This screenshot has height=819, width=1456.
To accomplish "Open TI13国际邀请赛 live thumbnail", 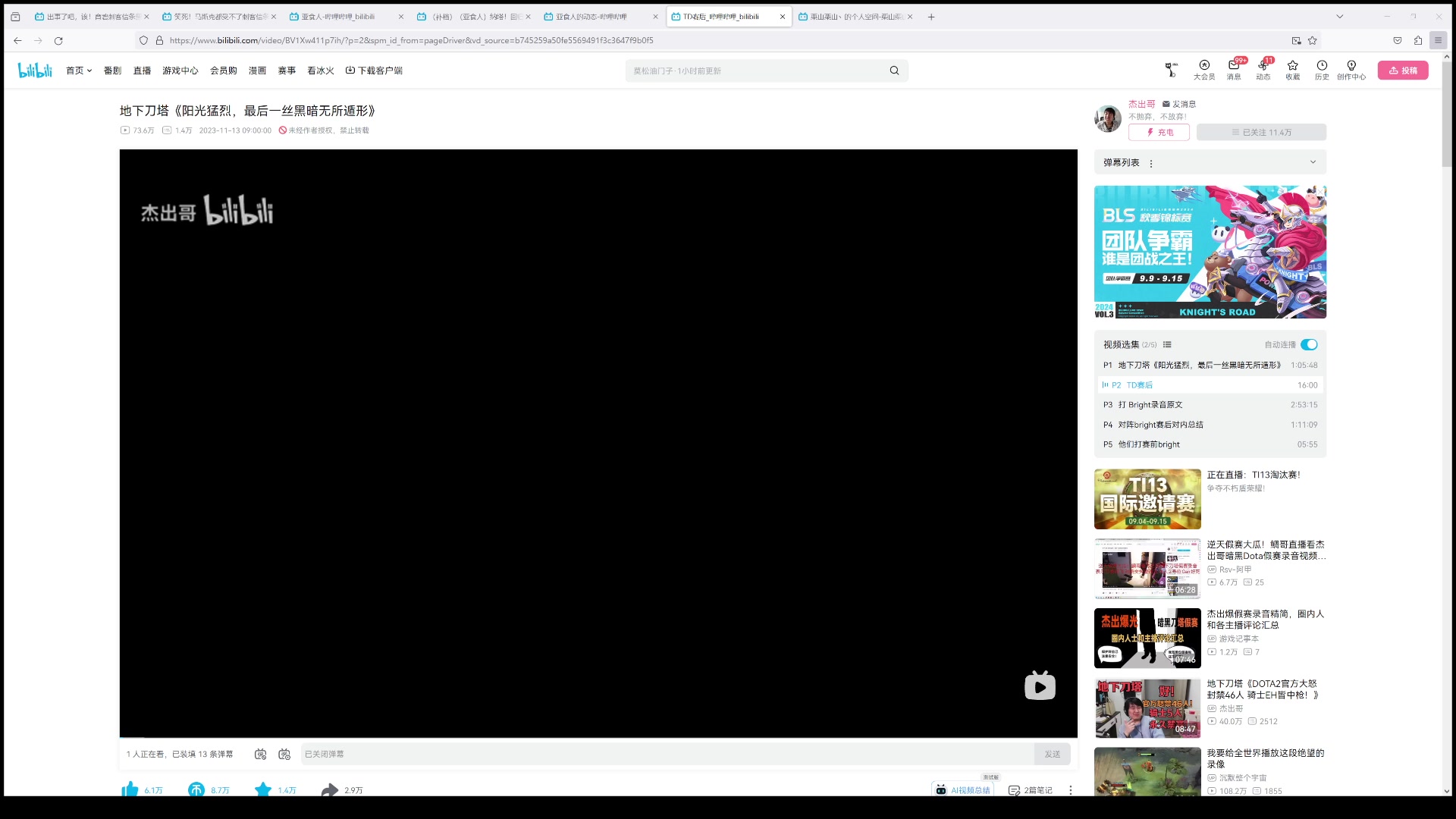I will 1147,499.
